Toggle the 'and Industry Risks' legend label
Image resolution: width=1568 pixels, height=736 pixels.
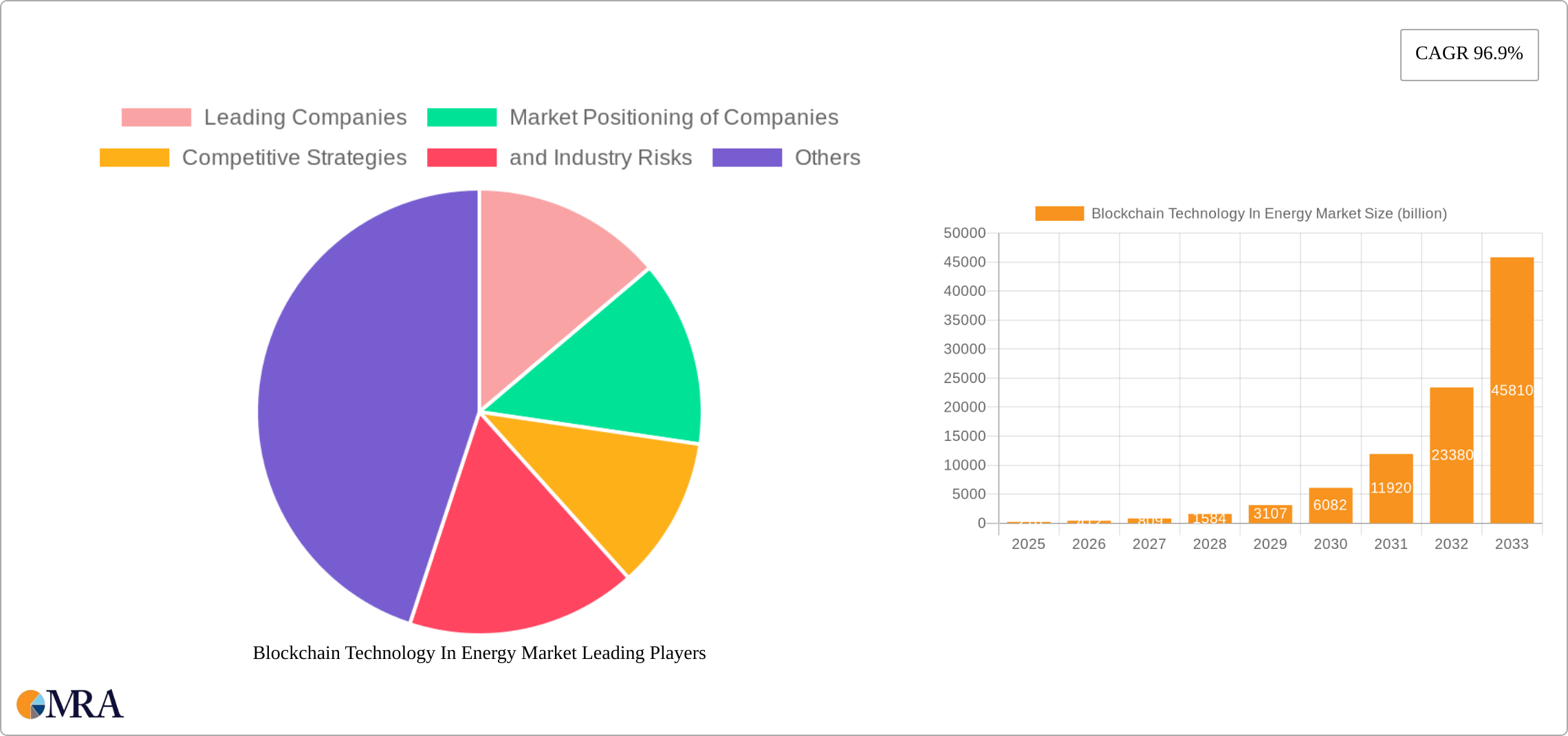[x=600, y=158]
